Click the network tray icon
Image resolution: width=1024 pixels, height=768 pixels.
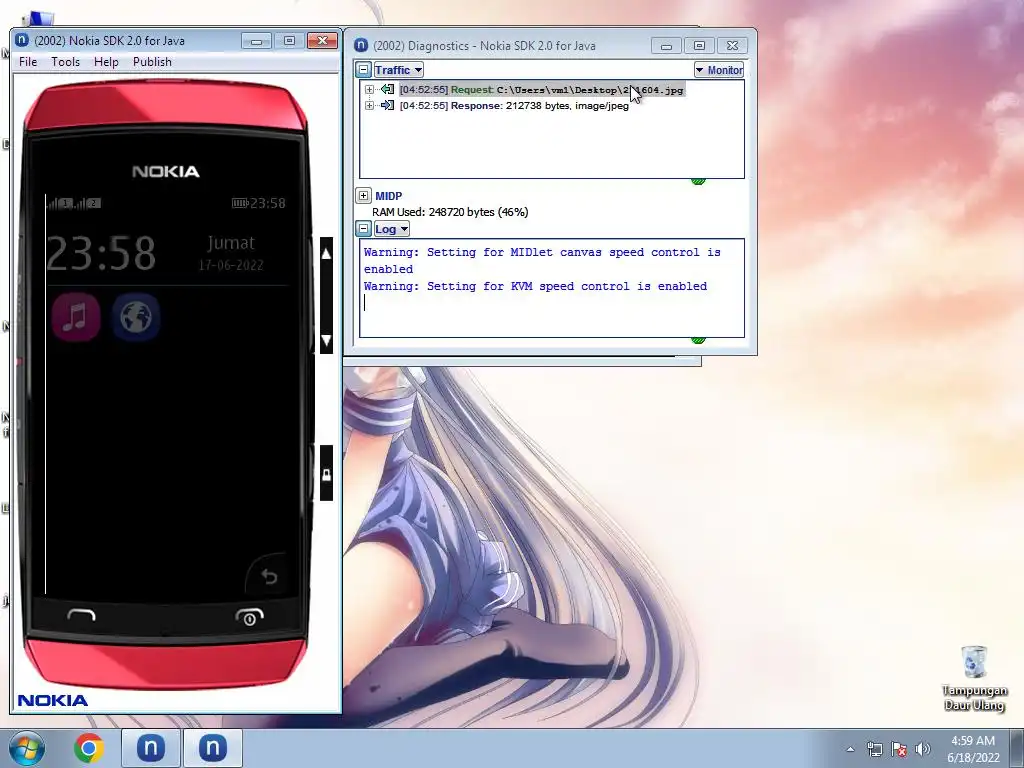[874, 749]
